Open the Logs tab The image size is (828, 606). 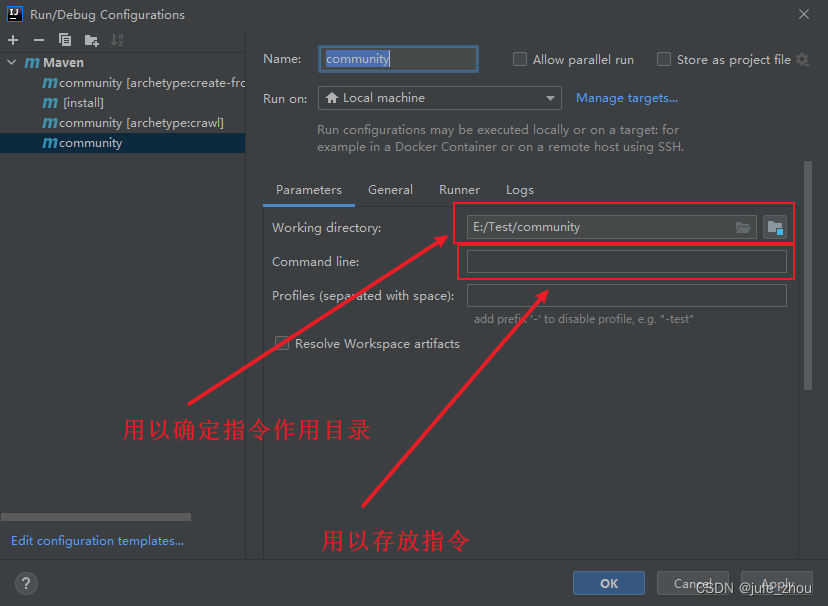click(520, 190)
